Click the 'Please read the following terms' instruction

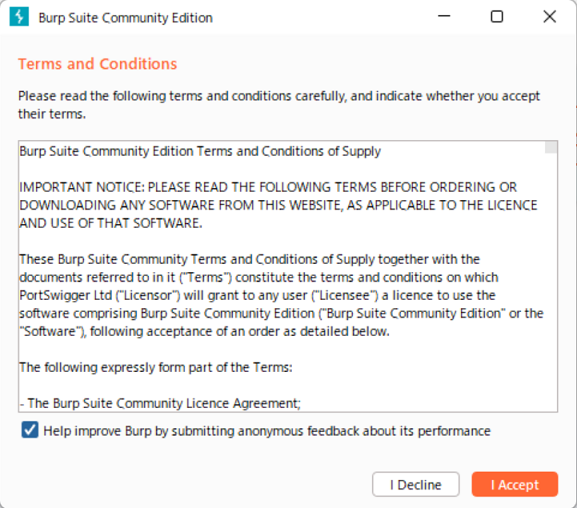279,105
